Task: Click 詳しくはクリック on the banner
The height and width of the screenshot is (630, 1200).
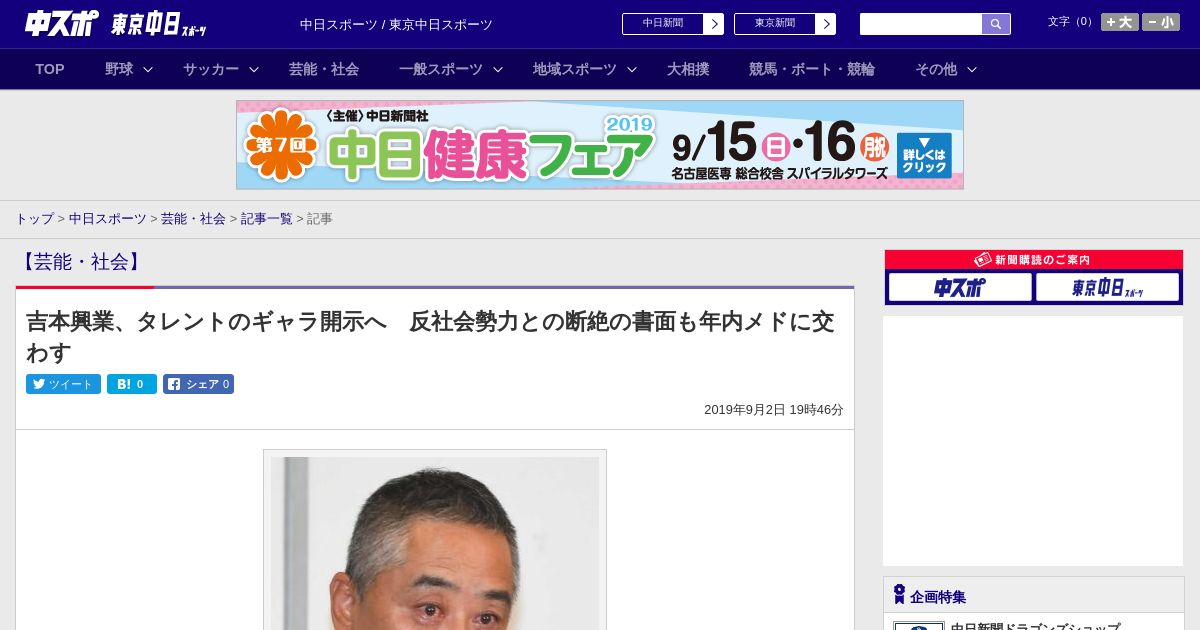Action: coord(924,155)
